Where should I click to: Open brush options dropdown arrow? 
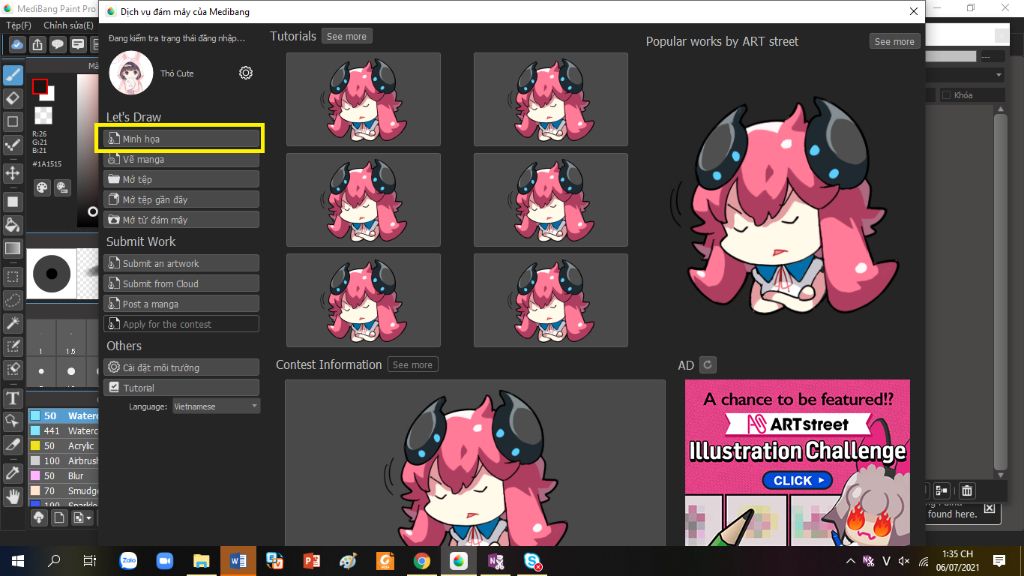click(x=81, y=518)
